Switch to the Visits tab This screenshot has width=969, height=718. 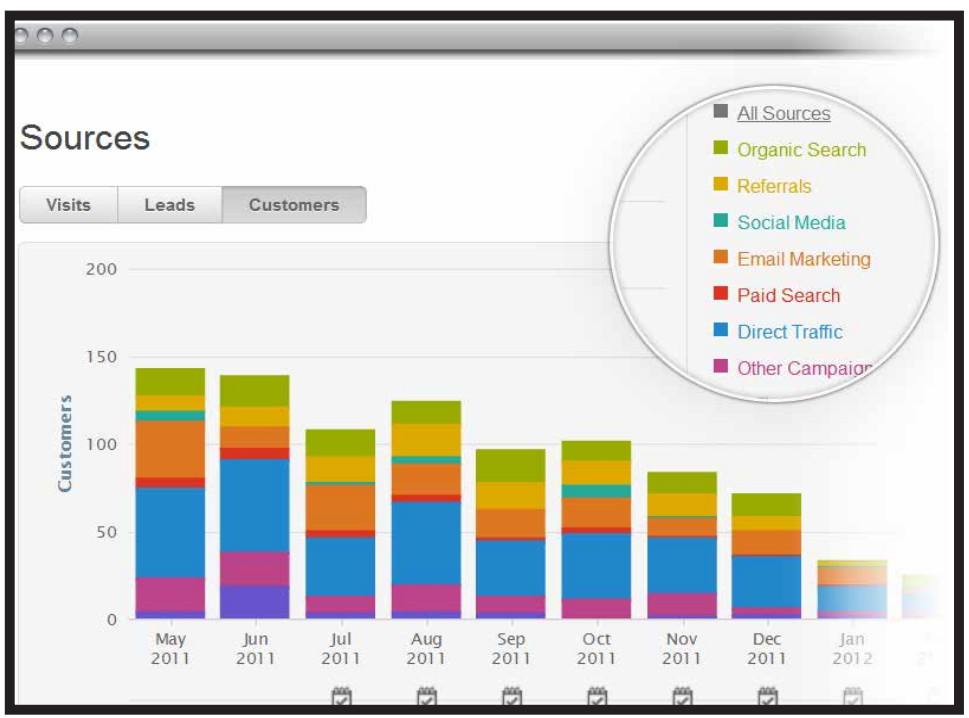(x=69, y=205)
